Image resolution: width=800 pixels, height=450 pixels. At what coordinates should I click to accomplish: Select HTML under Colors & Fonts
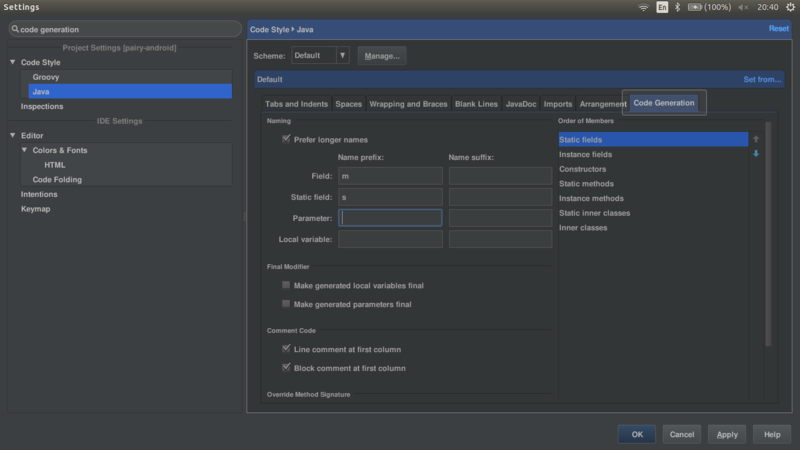click(x=55, y=165)
